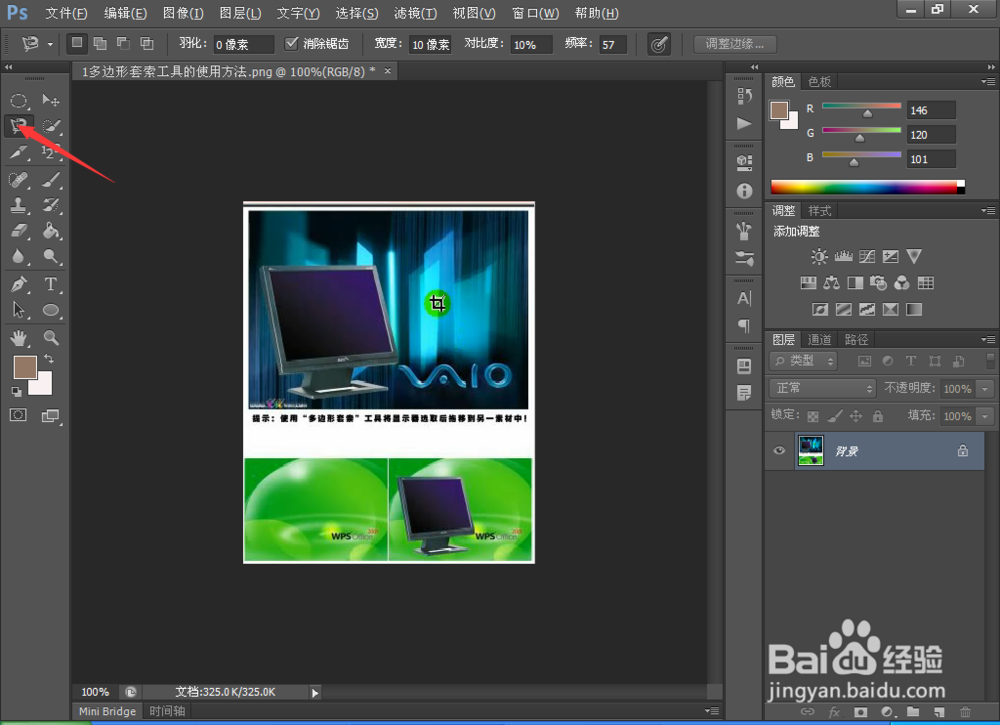Screen dimensions: 1000x725
Task: Select the Pen tool
Action: coord(18,284)
